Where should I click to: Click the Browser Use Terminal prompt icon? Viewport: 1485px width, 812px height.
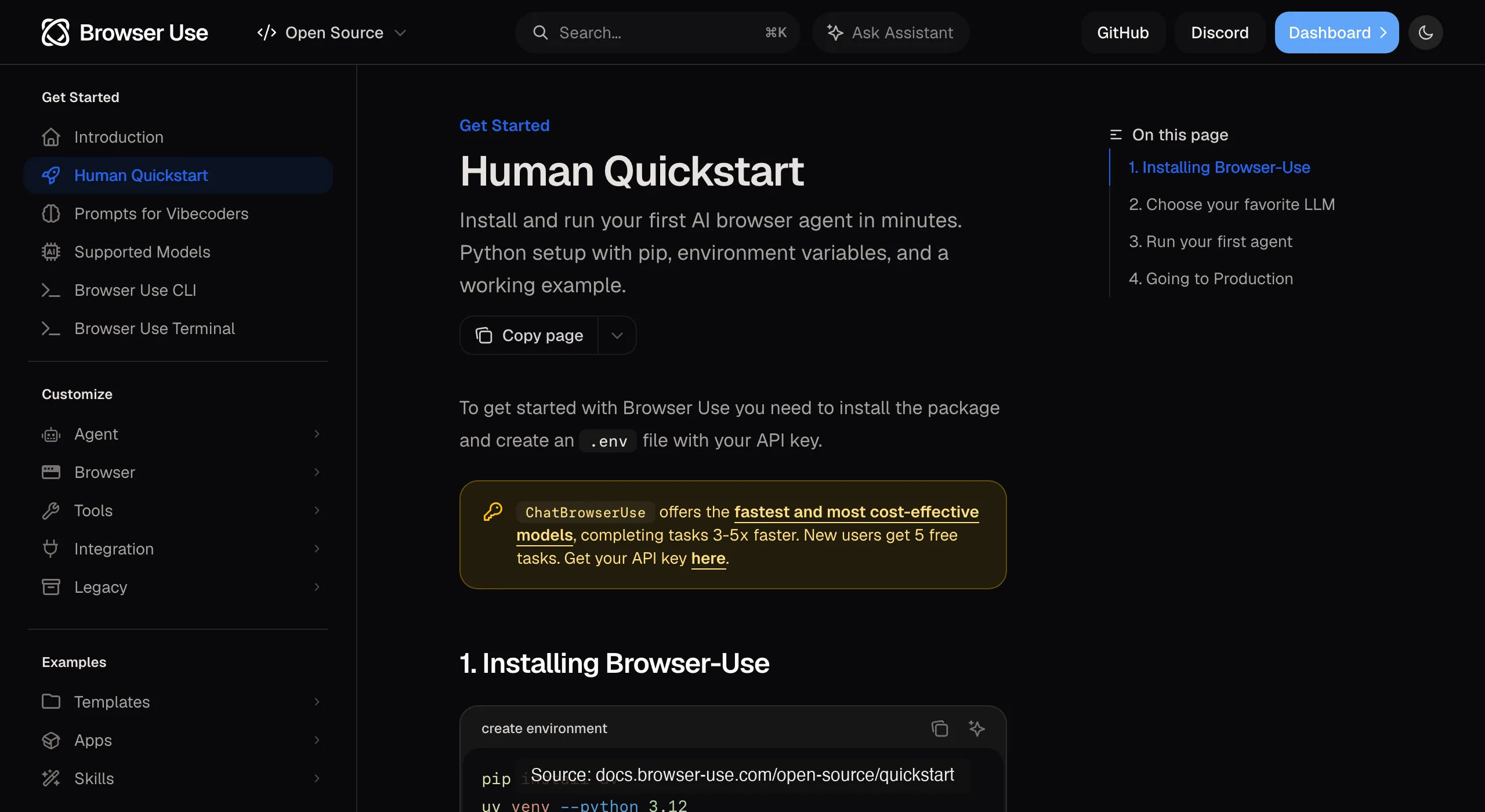coord(51,328)
